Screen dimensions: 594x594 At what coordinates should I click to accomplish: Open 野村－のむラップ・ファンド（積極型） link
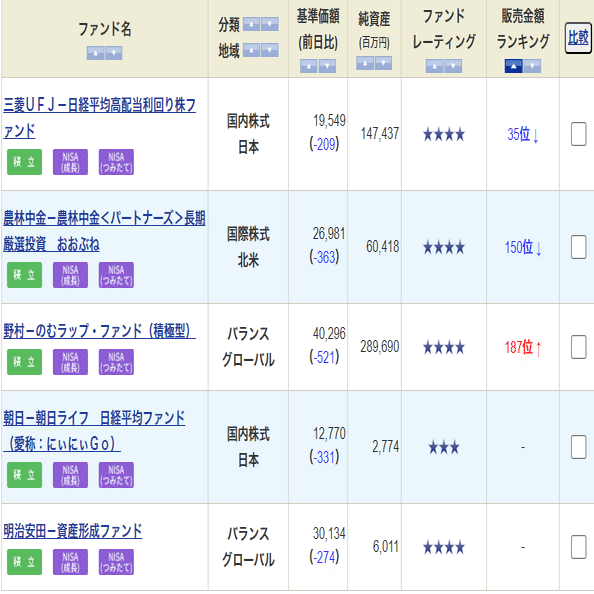99,331
